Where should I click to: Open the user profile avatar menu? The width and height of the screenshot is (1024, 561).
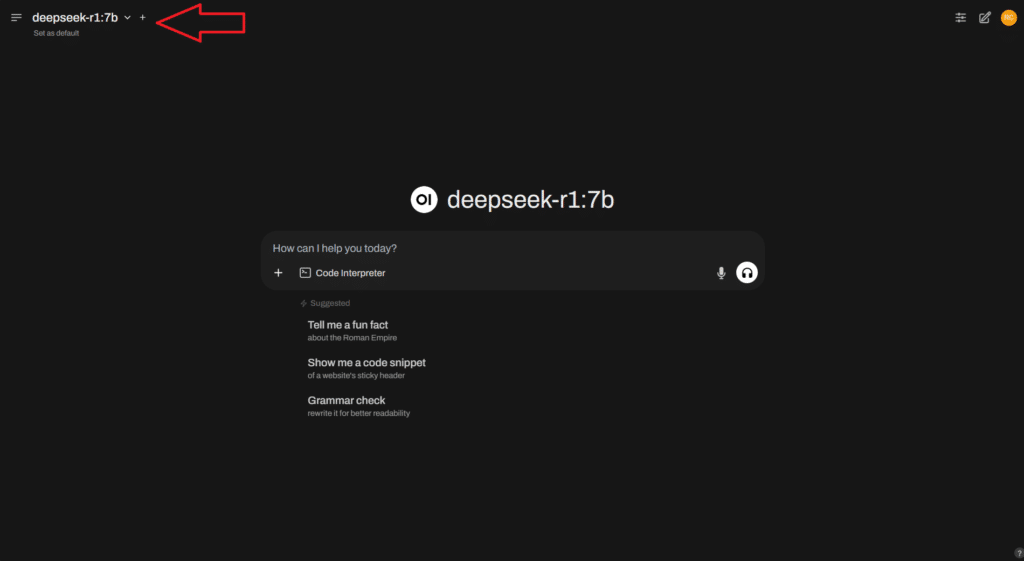coord(1008,18)
